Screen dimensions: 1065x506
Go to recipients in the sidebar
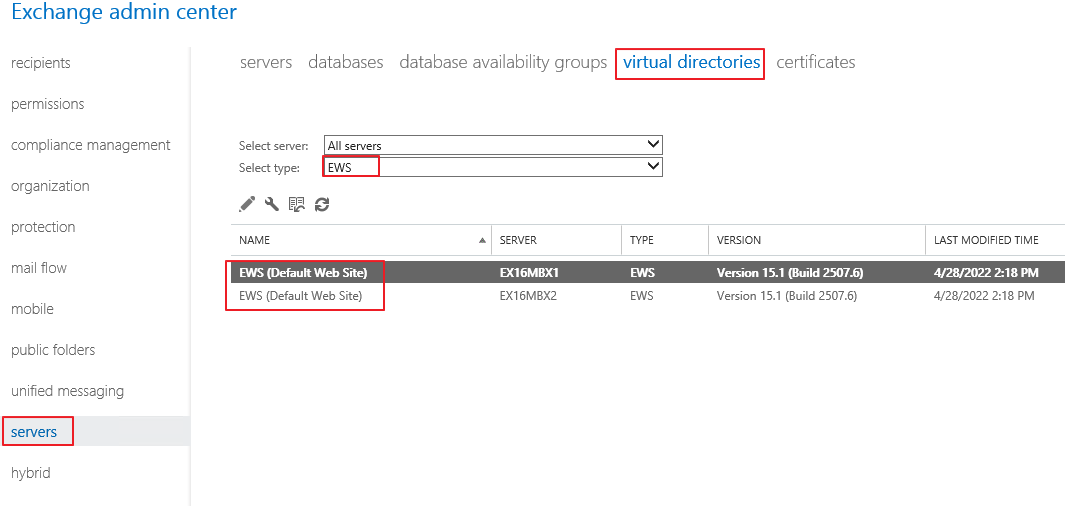pos(41,63)
